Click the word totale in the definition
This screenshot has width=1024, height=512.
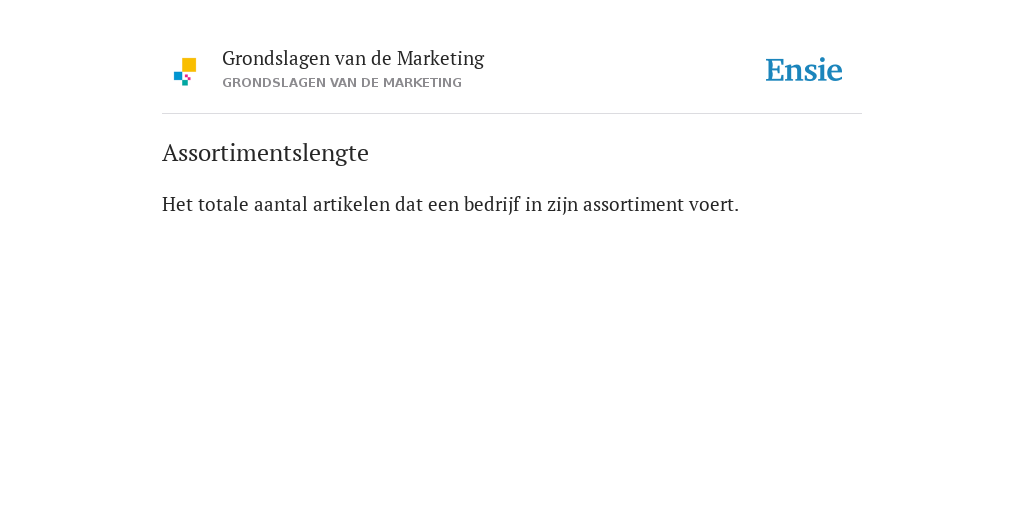click(x=223, y=204)
